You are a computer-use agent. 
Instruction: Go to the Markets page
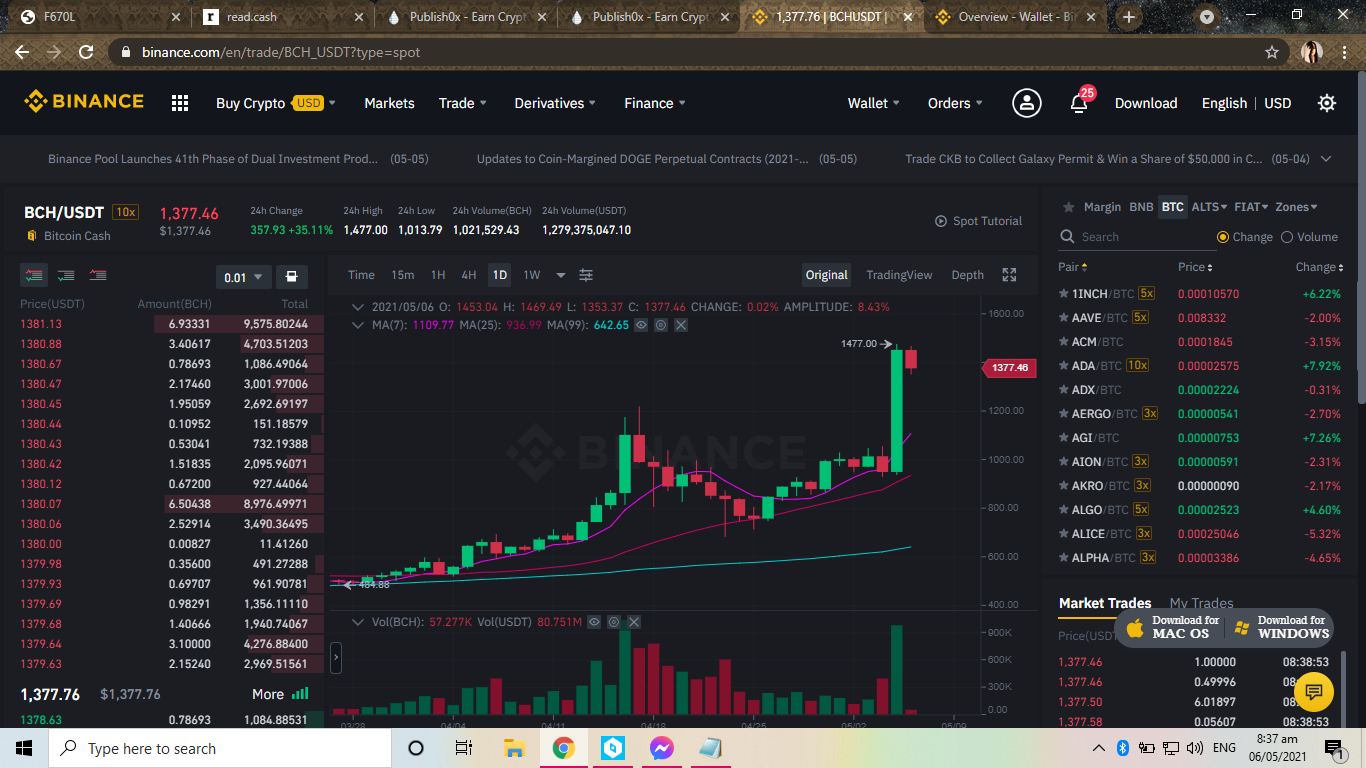pyautogui.click(x=389, y=103)
